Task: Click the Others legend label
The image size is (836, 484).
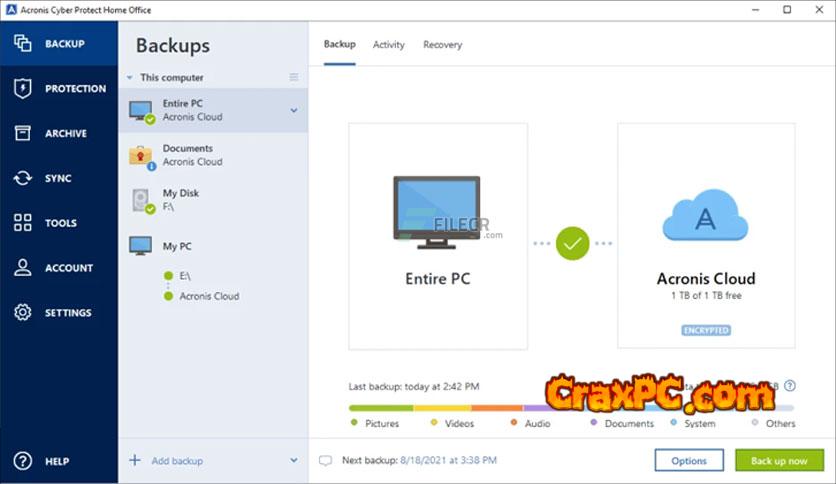Action: point(781,423)
